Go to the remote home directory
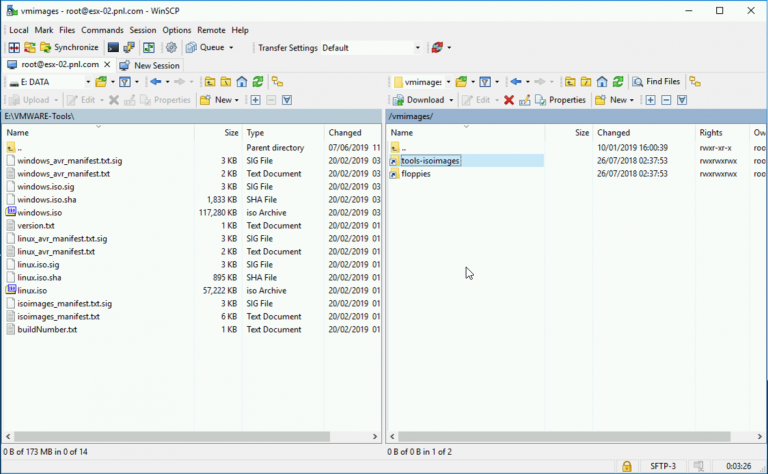 602,82
